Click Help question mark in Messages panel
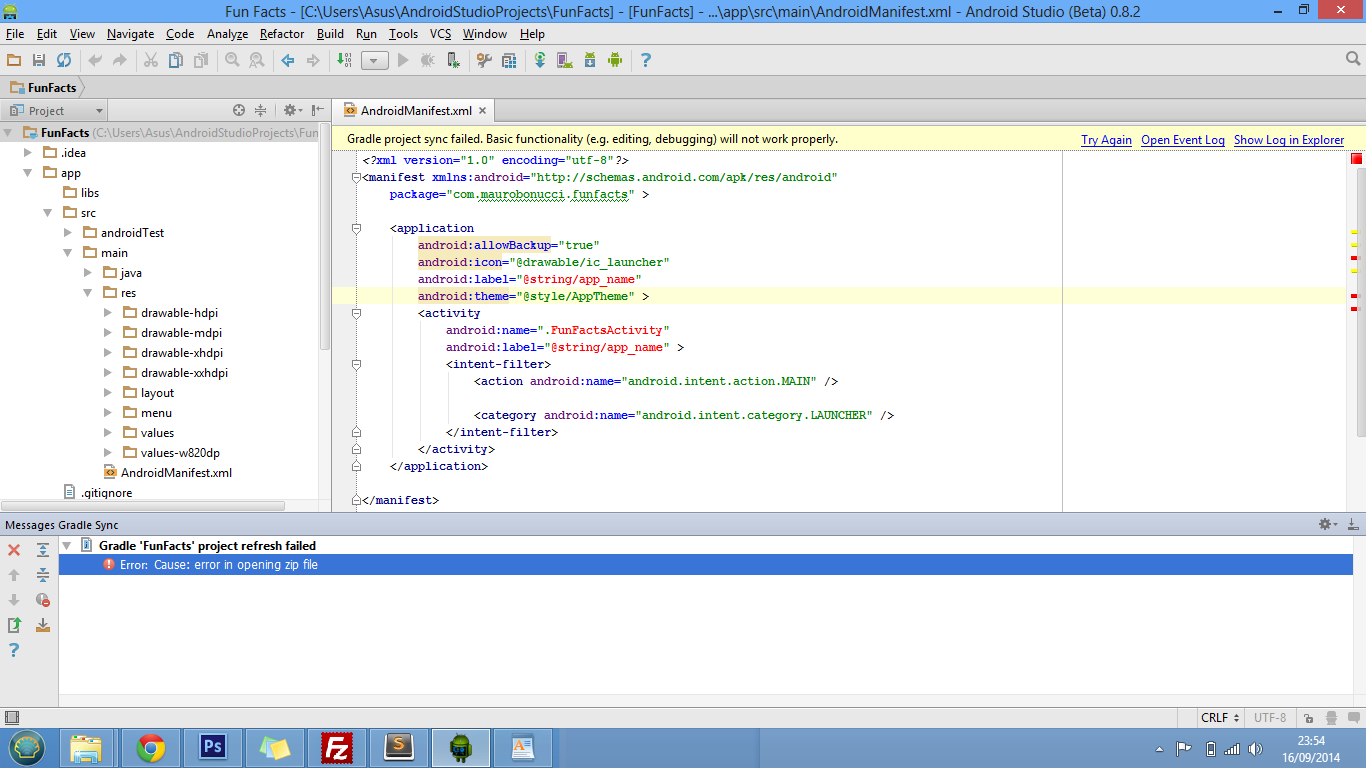 coord(14,650)
